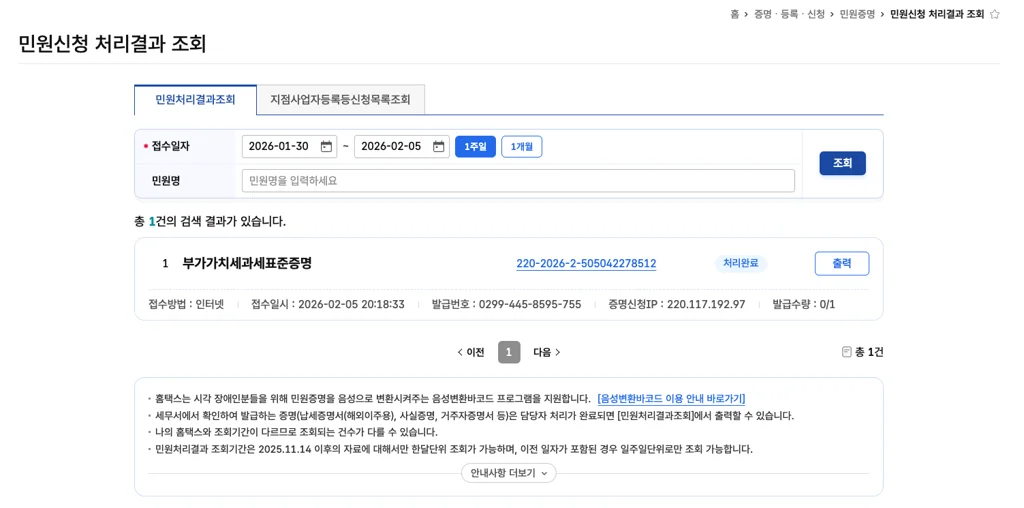This screenshot has width=1024, height=508.
Task: Select the 1개월 period toggle
Action: (x=521, y=147)
